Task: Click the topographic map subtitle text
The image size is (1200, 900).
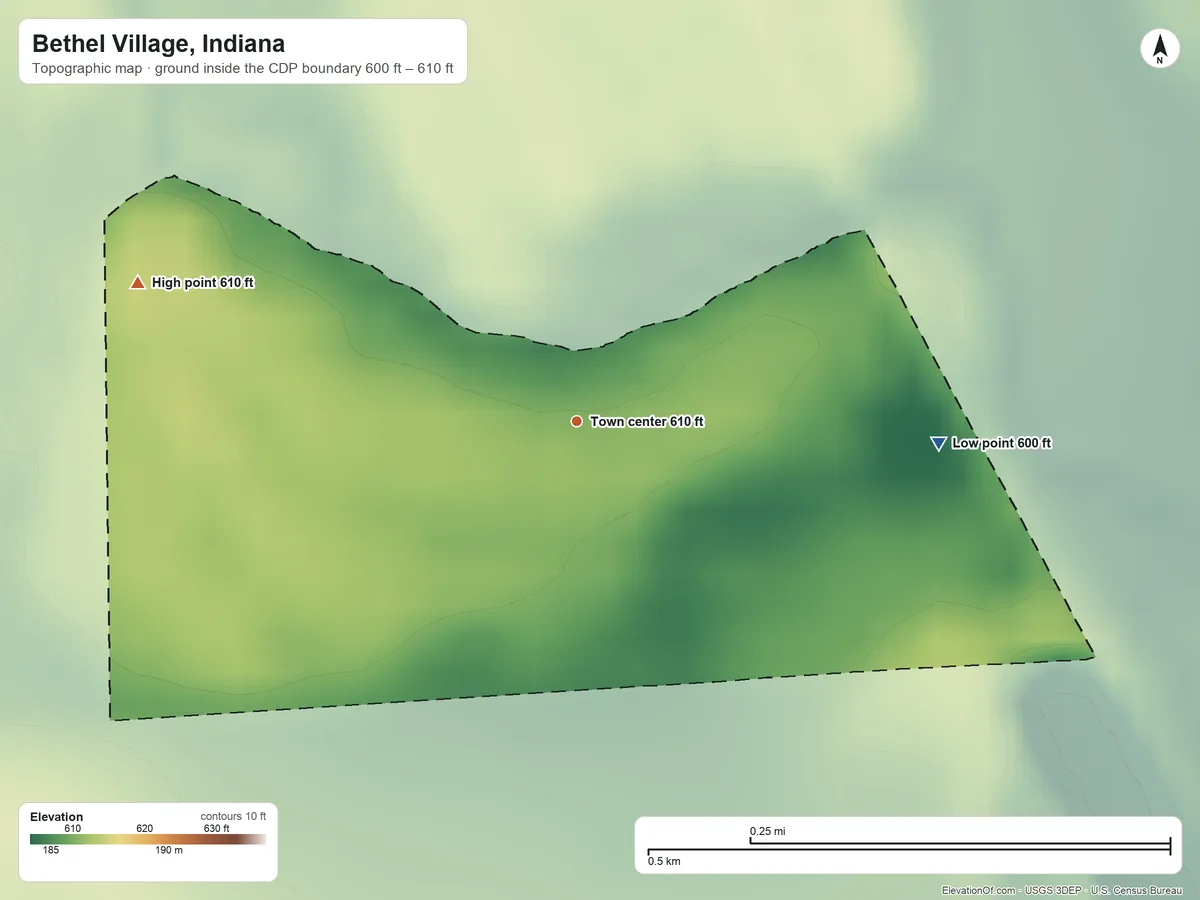Action: (x=243, y=71)
